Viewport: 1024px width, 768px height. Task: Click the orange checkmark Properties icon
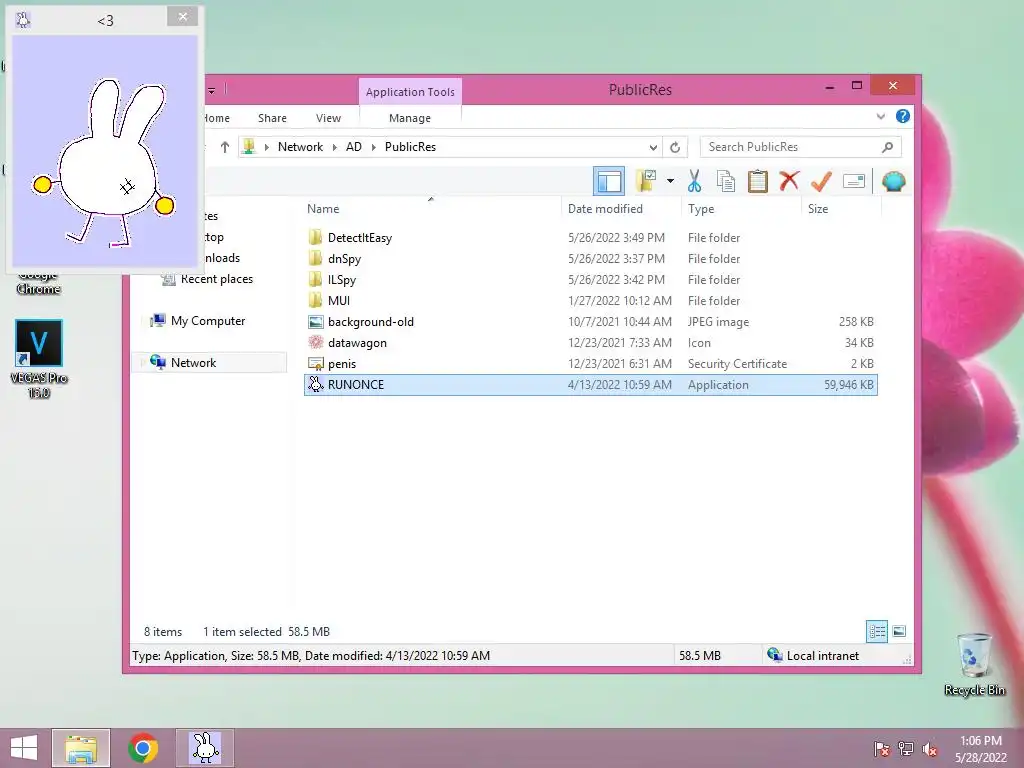[822, 181]
